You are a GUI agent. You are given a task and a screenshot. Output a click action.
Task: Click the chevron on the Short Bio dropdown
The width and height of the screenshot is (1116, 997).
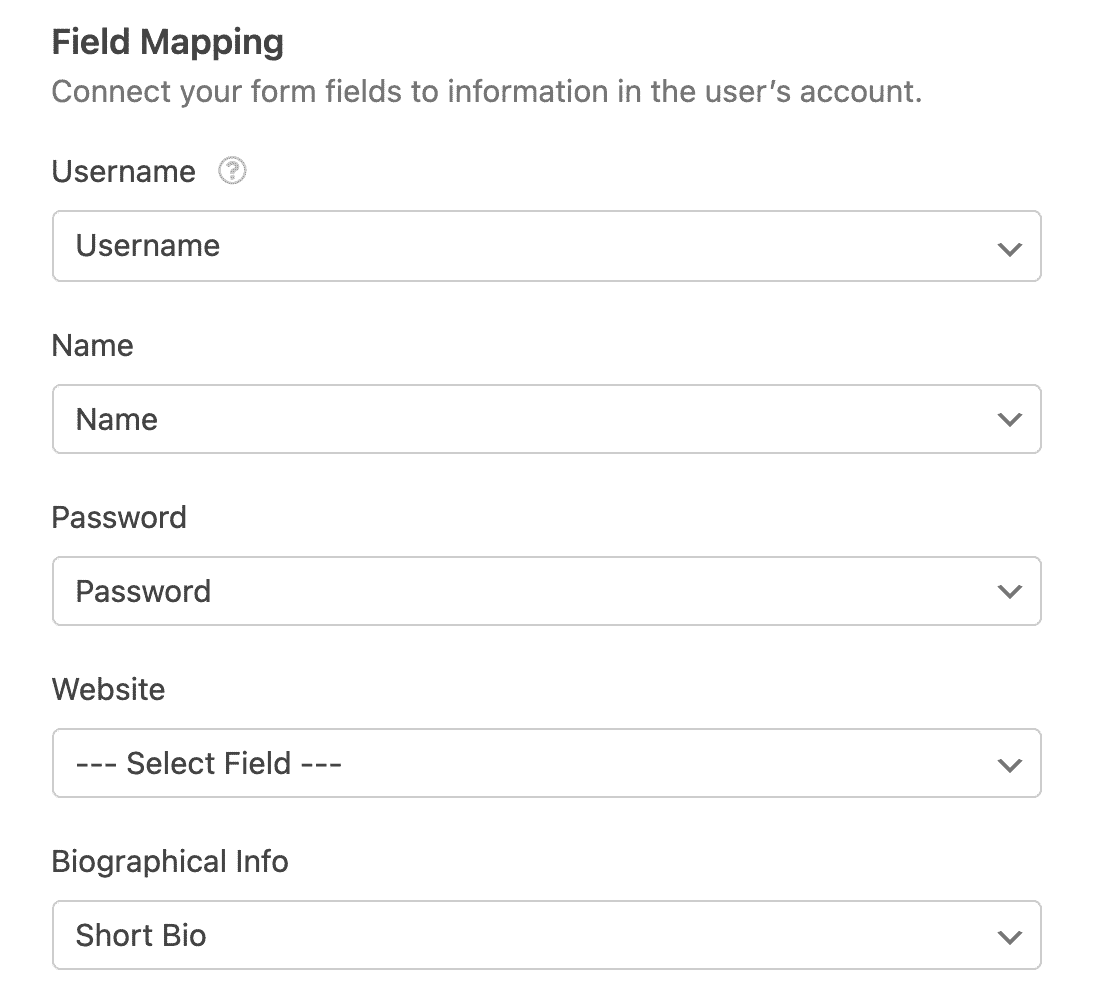pyautogui.click(x=1009, y=935)
